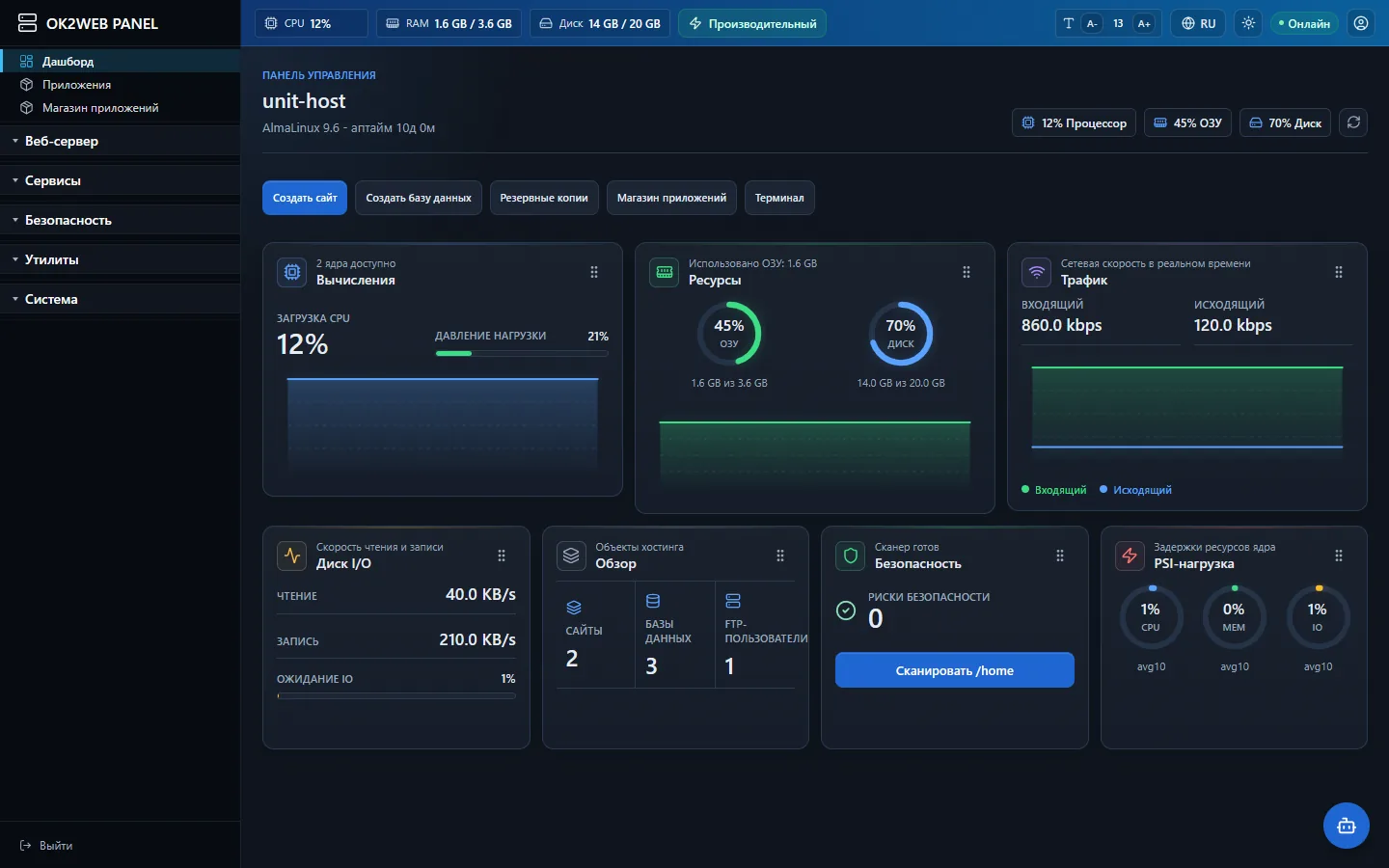Open the Вычисления card options menu

[x=594, y=272]
